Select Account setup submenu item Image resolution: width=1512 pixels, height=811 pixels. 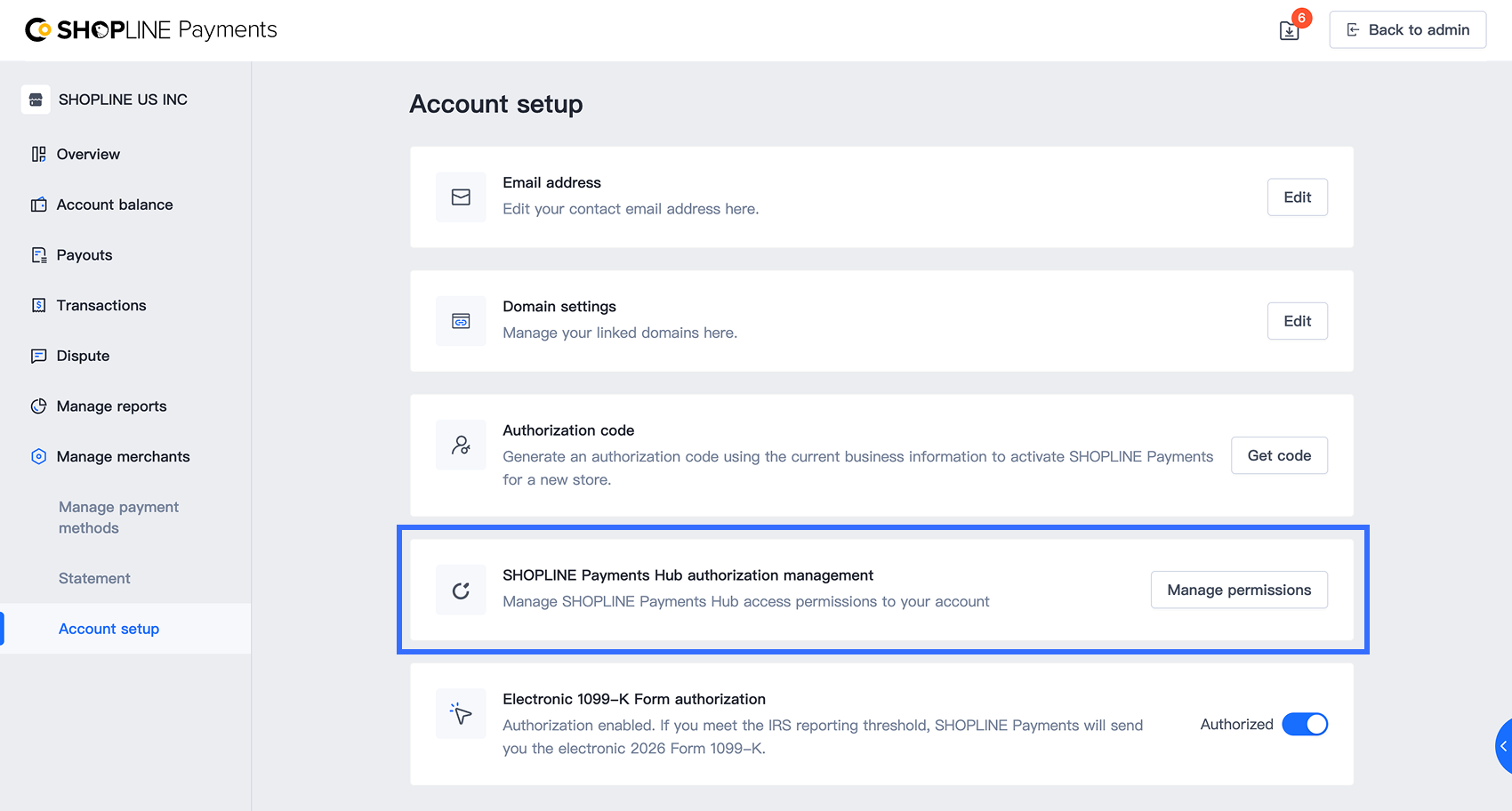125,629
